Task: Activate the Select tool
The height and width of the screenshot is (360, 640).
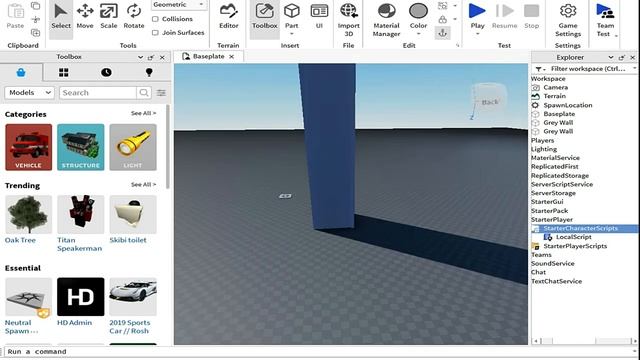Action: tap(61, 16)
